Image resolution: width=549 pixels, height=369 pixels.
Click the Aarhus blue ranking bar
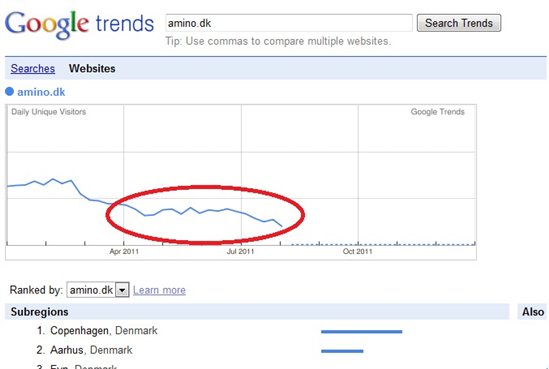click(x=342, y=351)
